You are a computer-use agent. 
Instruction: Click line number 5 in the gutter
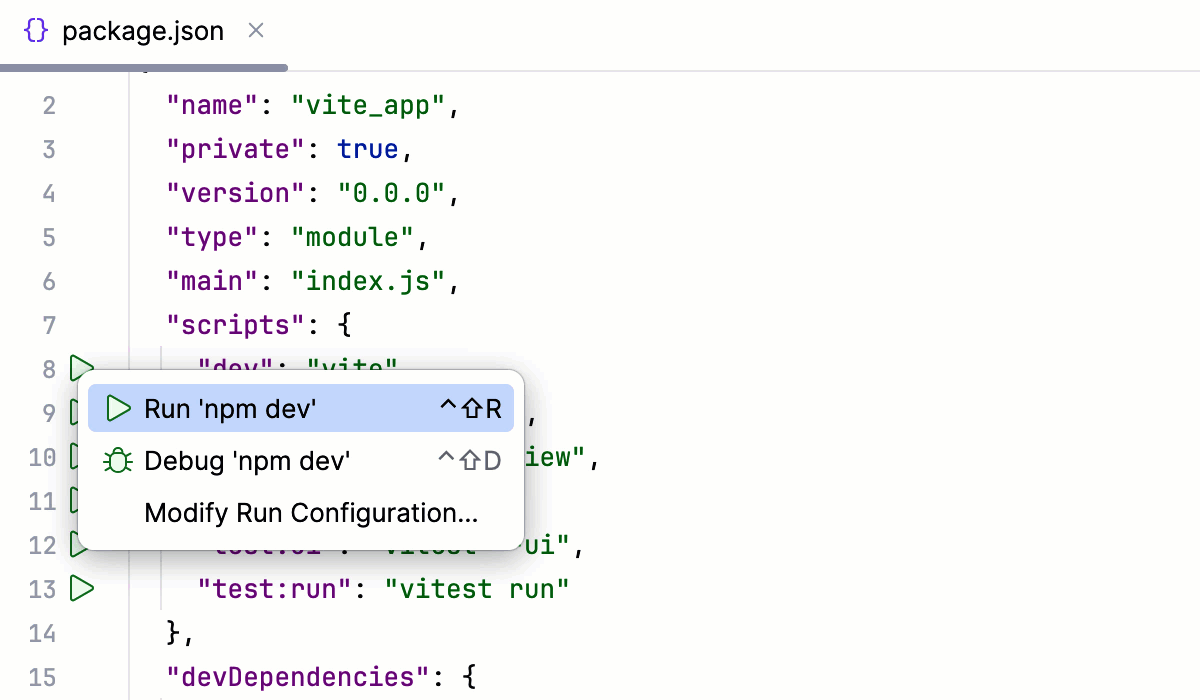click(x=48, y=237)
